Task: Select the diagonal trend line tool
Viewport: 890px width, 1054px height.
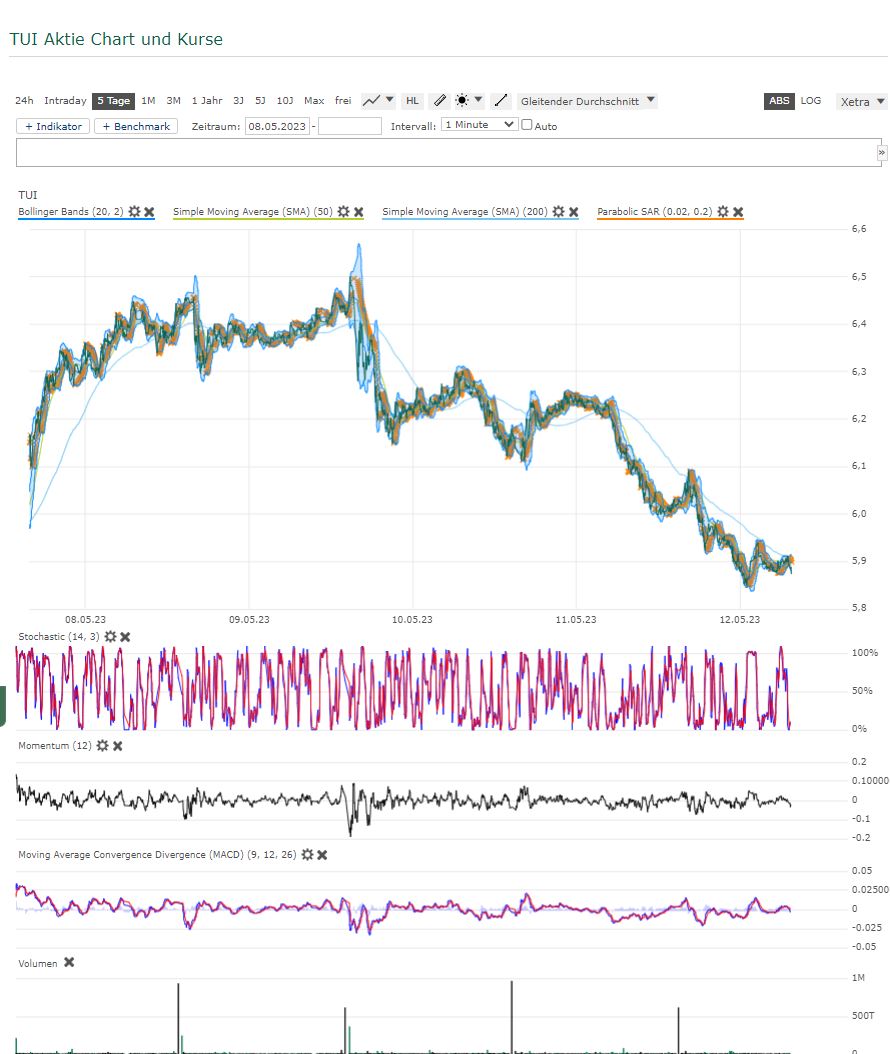Action: click(501, 101)
